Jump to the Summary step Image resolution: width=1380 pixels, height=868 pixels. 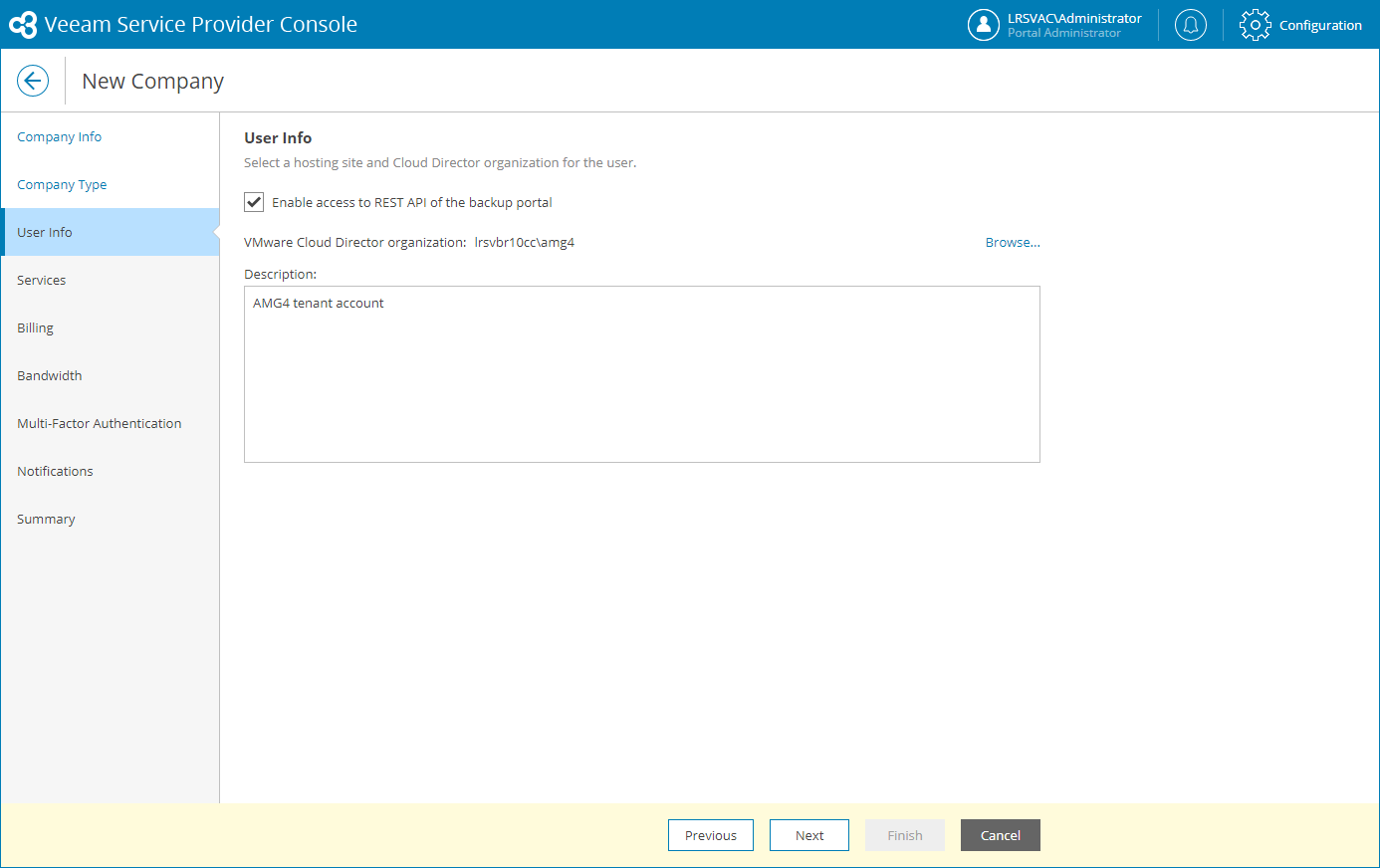(x=46, y=519)
